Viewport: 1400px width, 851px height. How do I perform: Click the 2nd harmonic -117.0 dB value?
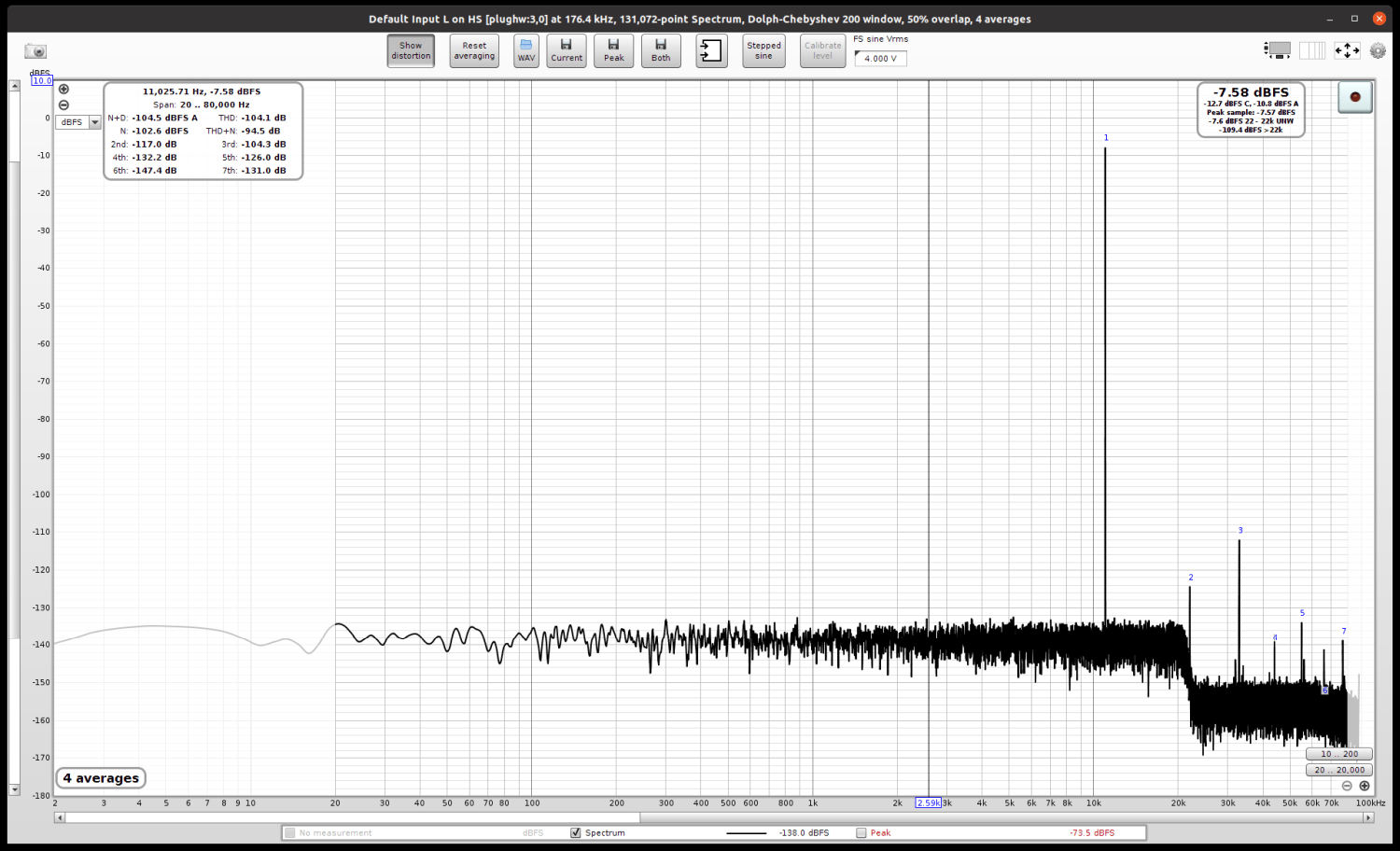tap(155, 144)
